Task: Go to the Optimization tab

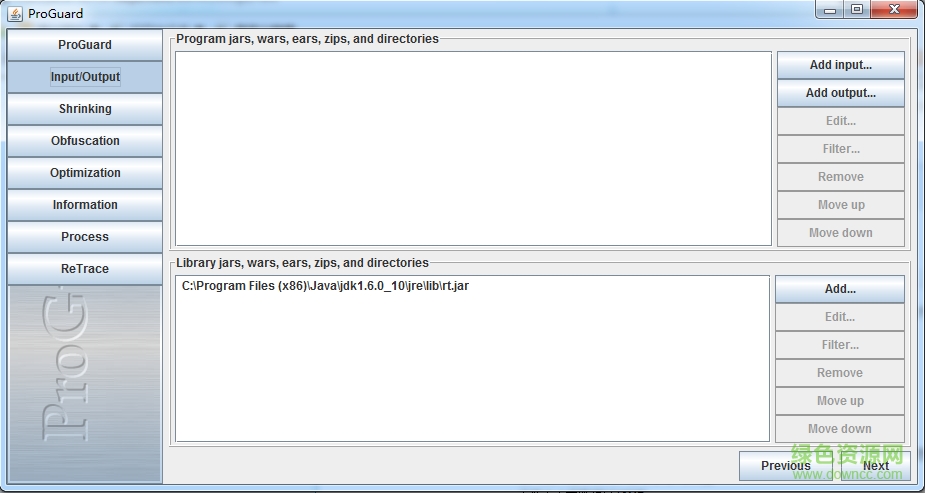Action: pyautogui.click(x=84, y=172)
